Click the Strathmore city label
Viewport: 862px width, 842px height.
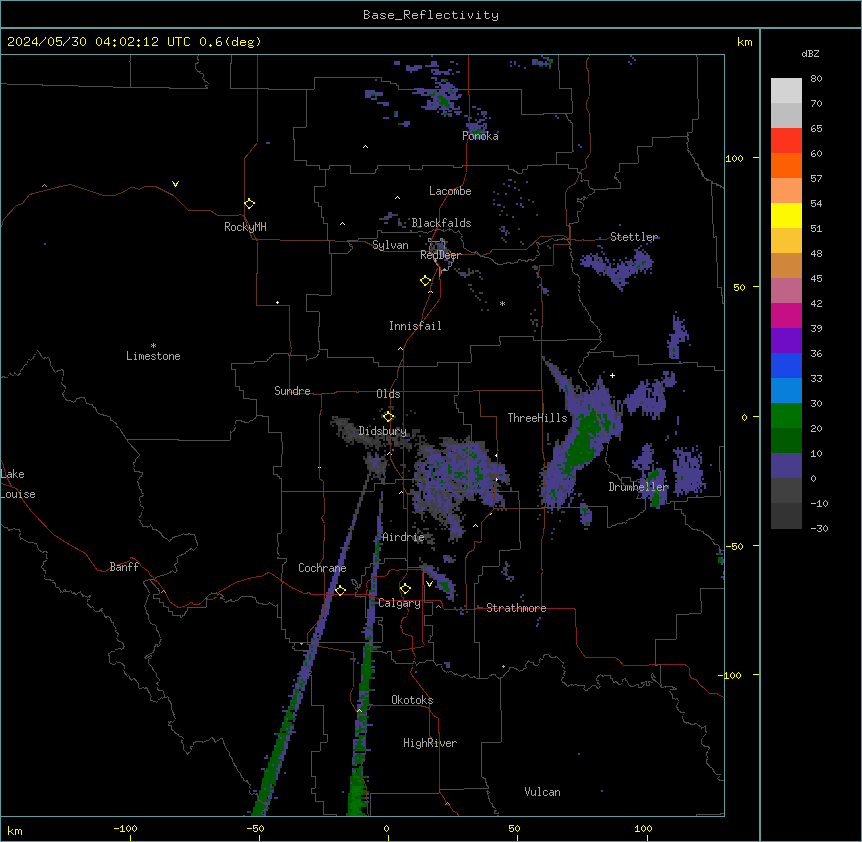click(516, 608)
